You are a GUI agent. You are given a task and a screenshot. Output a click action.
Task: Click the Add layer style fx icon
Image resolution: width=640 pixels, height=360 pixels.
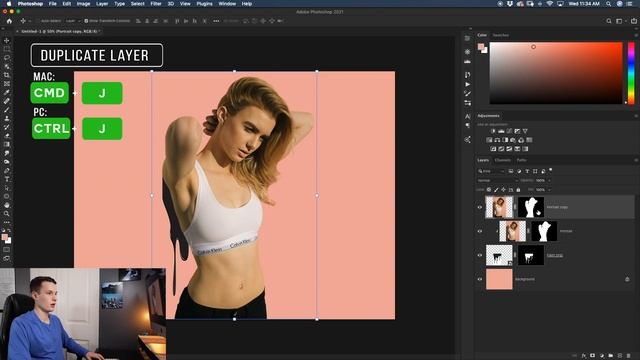(x=584, y=356)
